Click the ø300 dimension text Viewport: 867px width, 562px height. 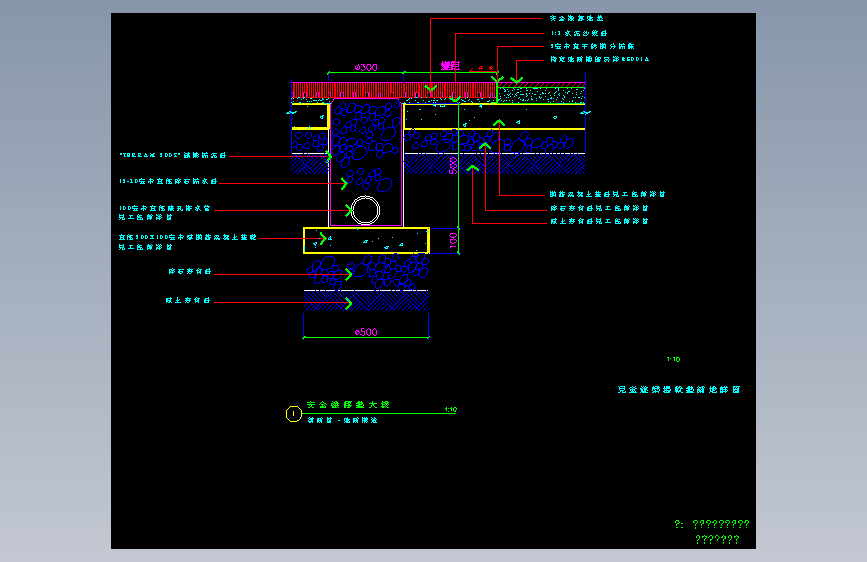tap(366, 67)
